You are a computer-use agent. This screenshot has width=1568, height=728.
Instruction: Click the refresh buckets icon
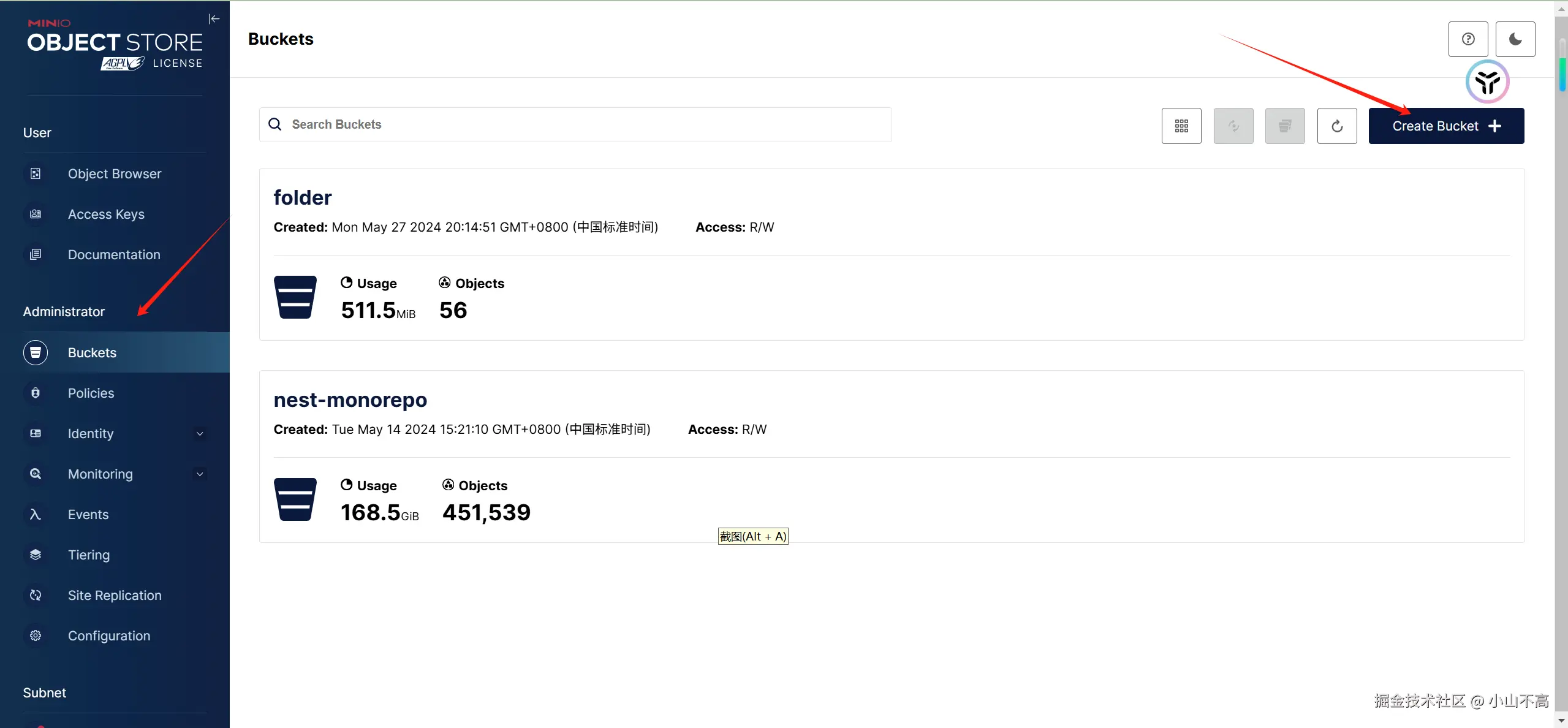[x=1337, y=126]
